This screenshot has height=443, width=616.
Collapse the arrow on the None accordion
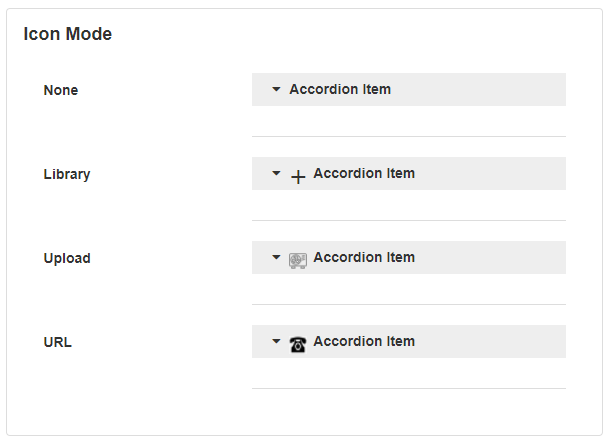276,90
